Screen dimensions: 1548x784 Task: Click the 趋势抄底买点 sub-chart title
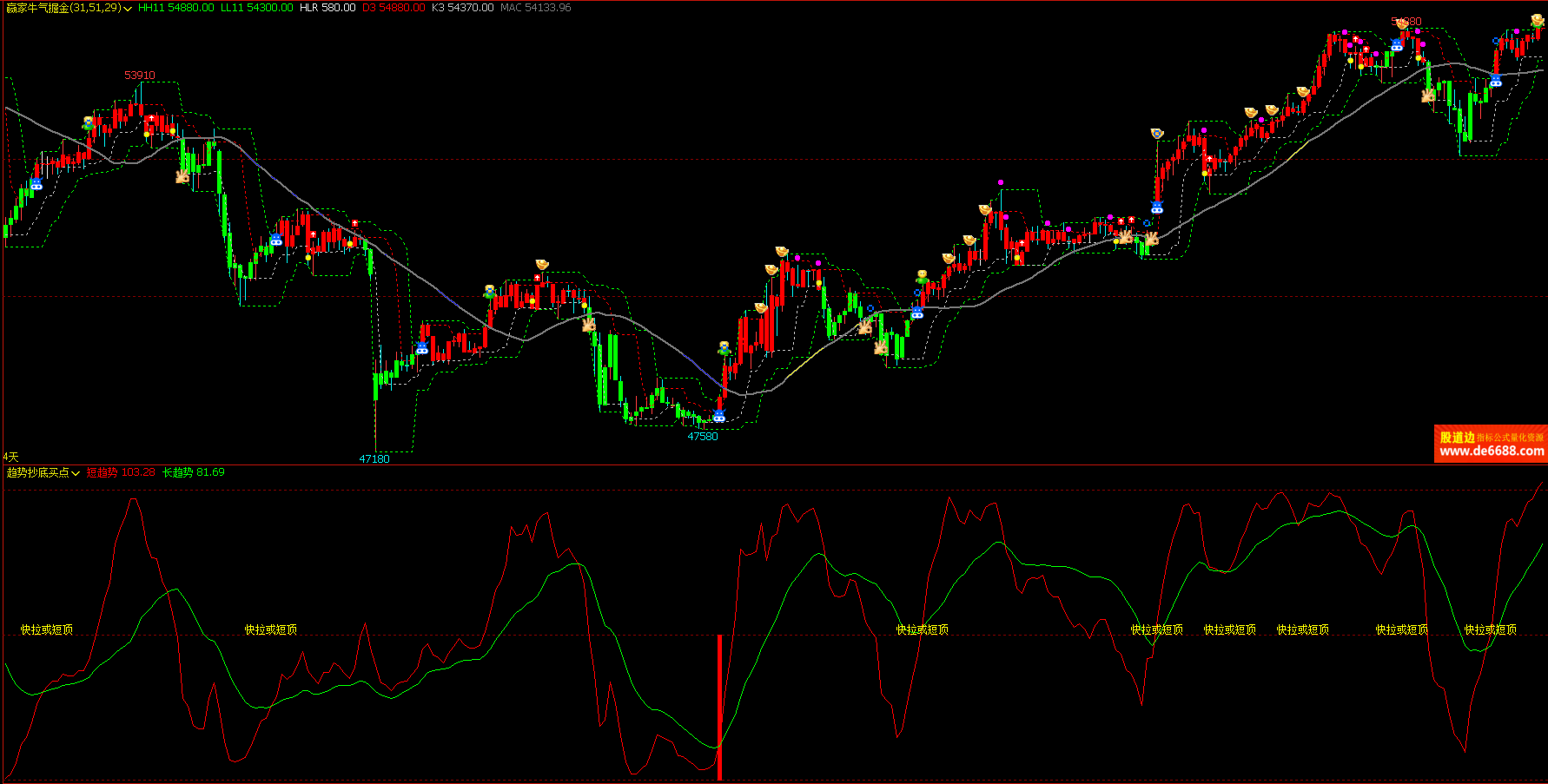(37, 472)
